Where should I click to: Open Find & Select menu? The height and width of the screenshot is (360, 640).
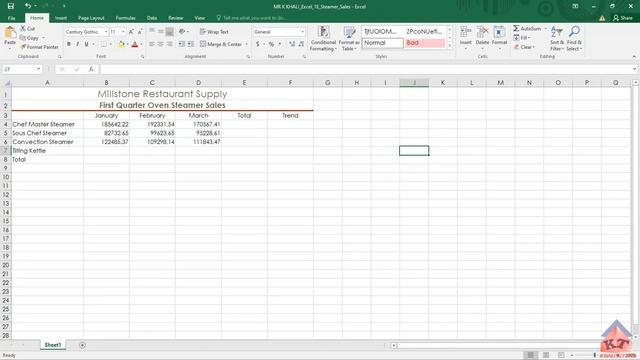click(574, 38)
